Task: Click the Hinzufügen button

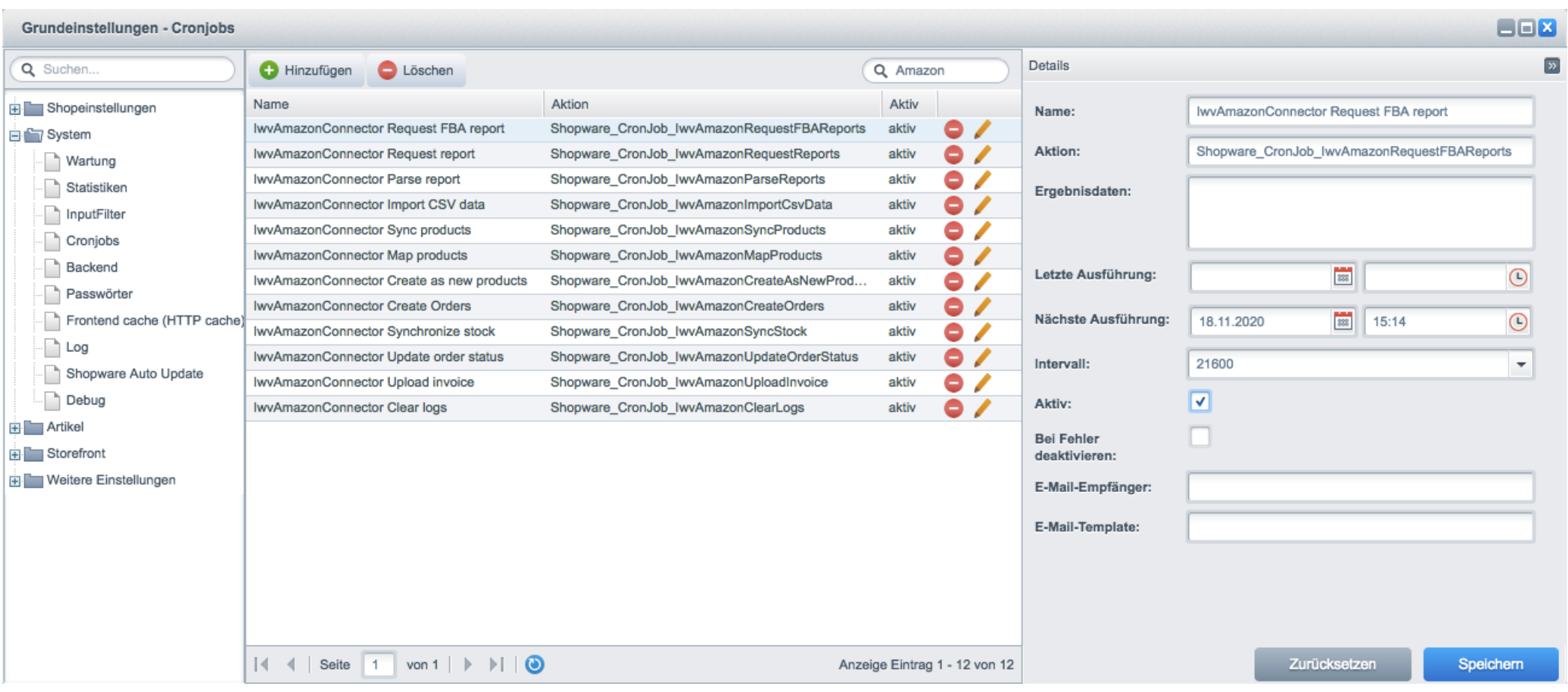Action: point(306,70)
